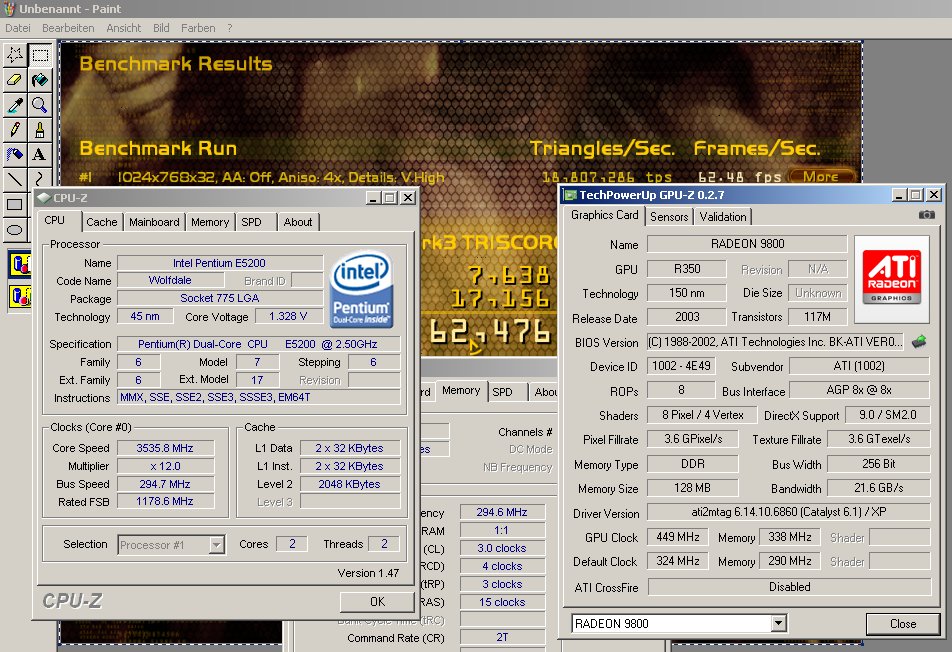Click the GPU-Z Name field showing RADEON 9800
The width and height of the screenshot is (952, 652).
point(747,243)
